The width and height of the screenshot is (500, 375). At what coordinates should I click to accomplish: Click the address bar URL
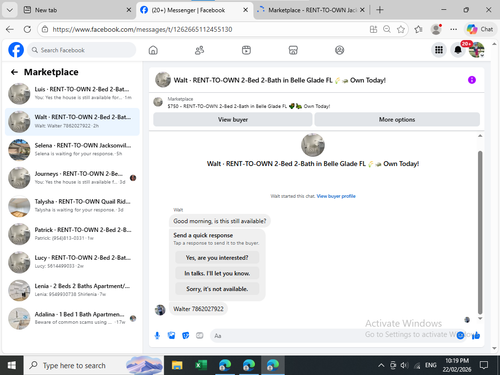[x=142, y=29]
